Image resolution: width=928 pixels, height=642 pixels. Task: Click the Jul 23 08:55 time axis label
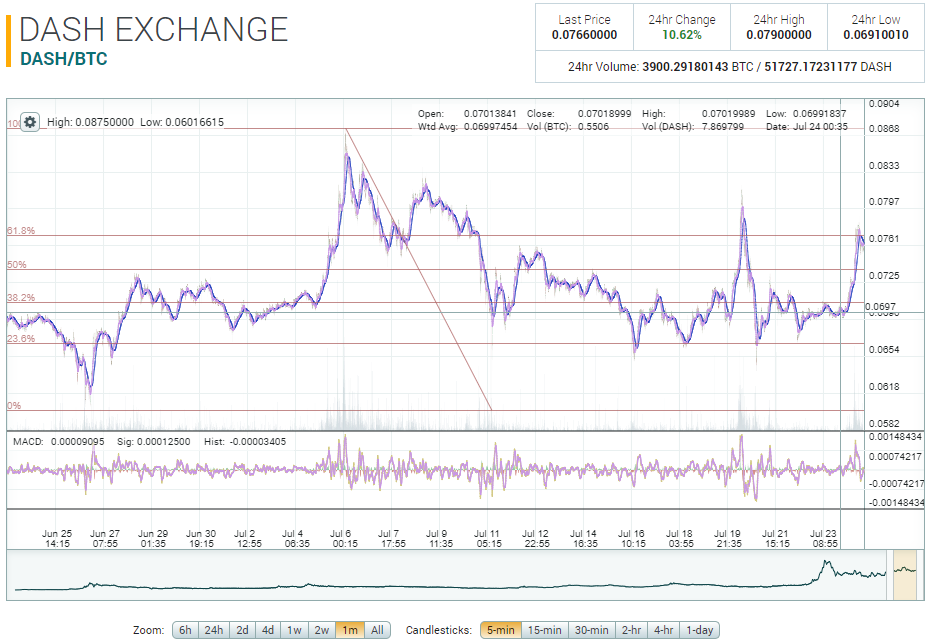(x=824, y=538)
